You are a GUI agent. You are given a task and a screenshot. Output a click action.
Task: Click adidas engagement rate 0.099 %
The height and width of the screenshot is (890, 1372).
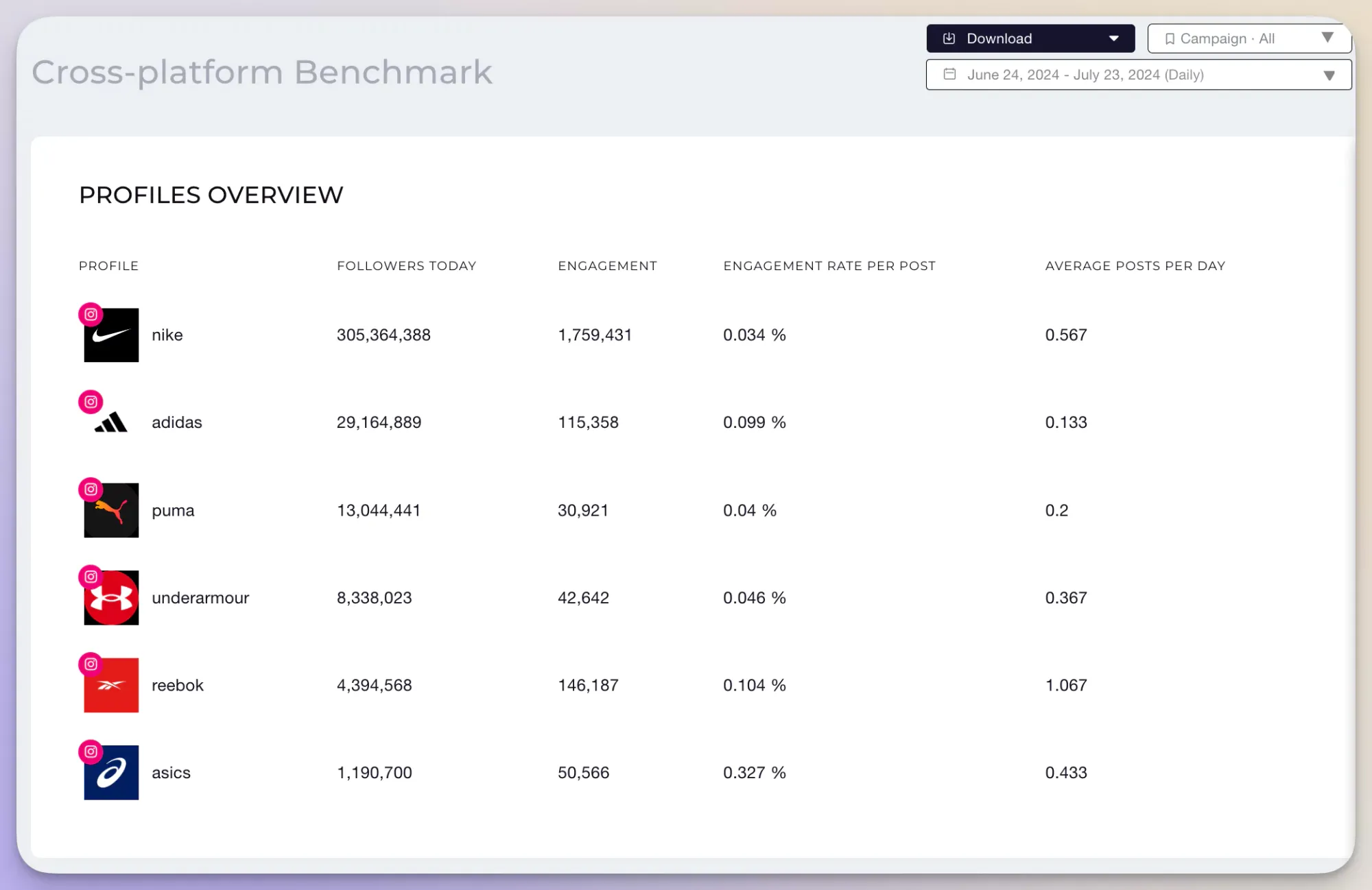[755, 422]
